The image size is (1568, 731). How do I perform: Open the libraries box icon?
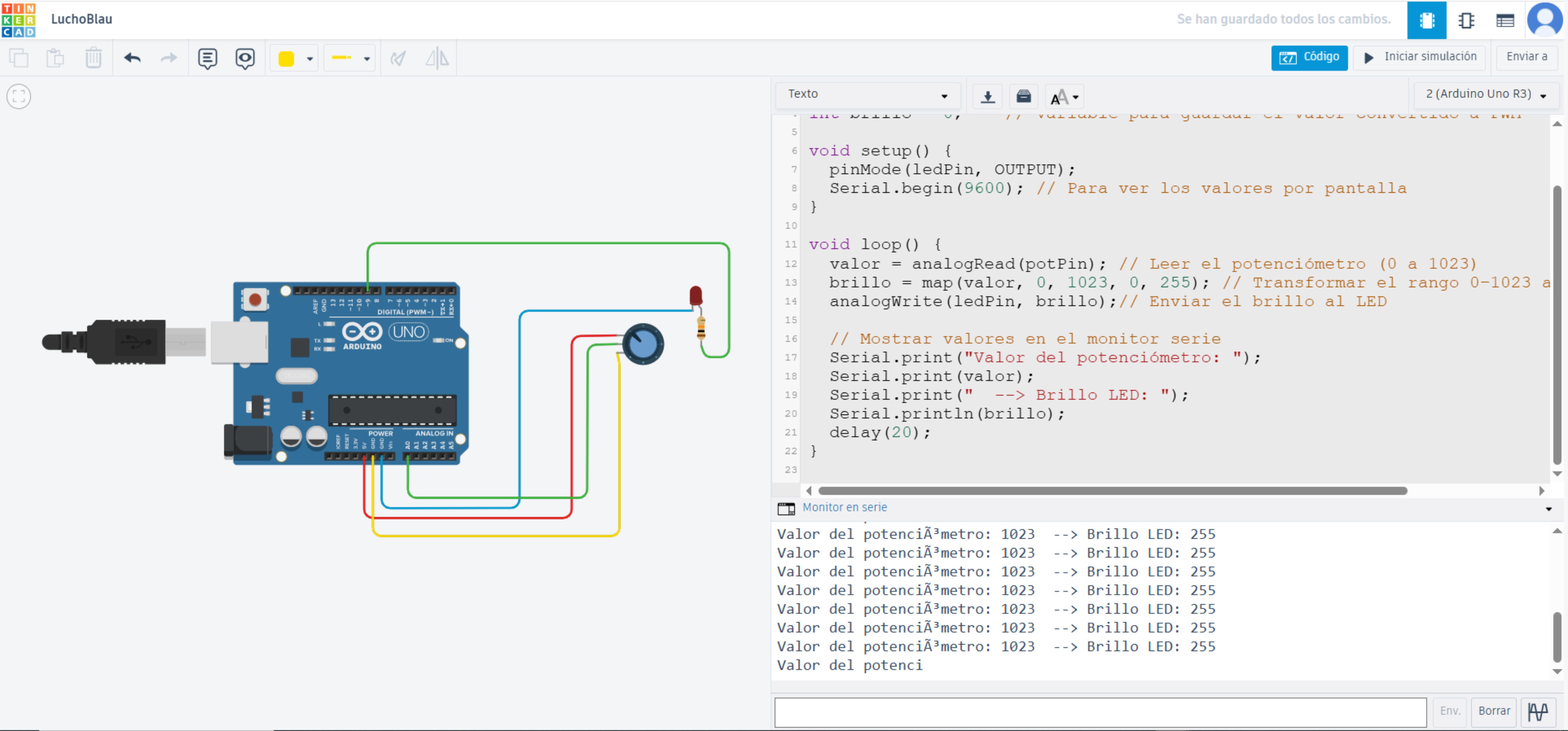click(1024, 96)
